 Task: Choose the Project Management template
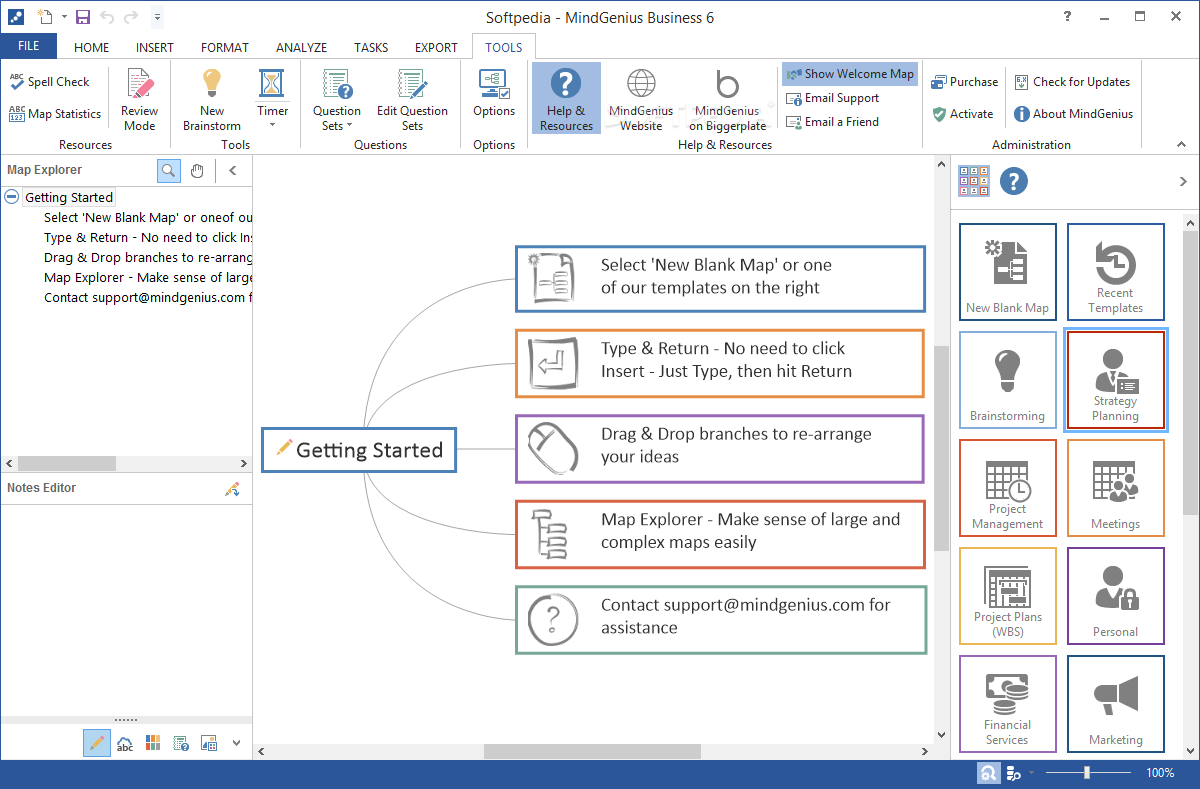pos(1007,488)
